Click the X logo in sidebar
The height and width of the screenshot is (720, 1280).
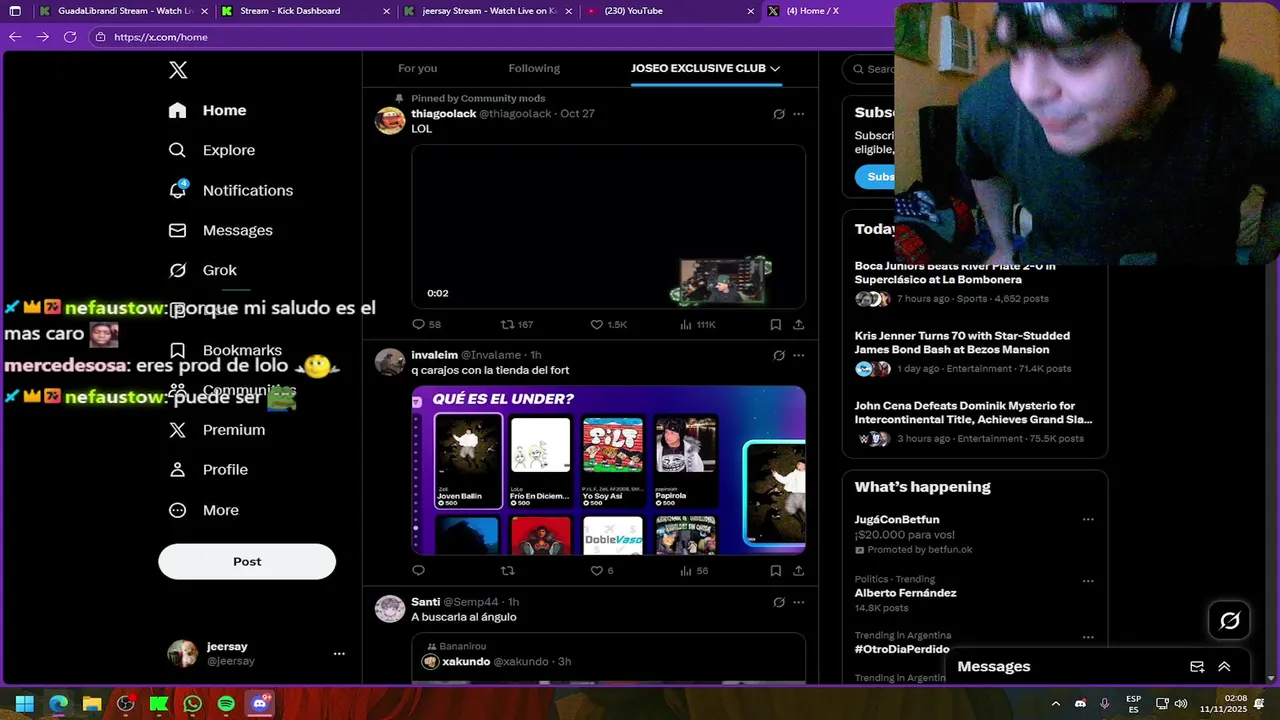[x=178, y=70]
